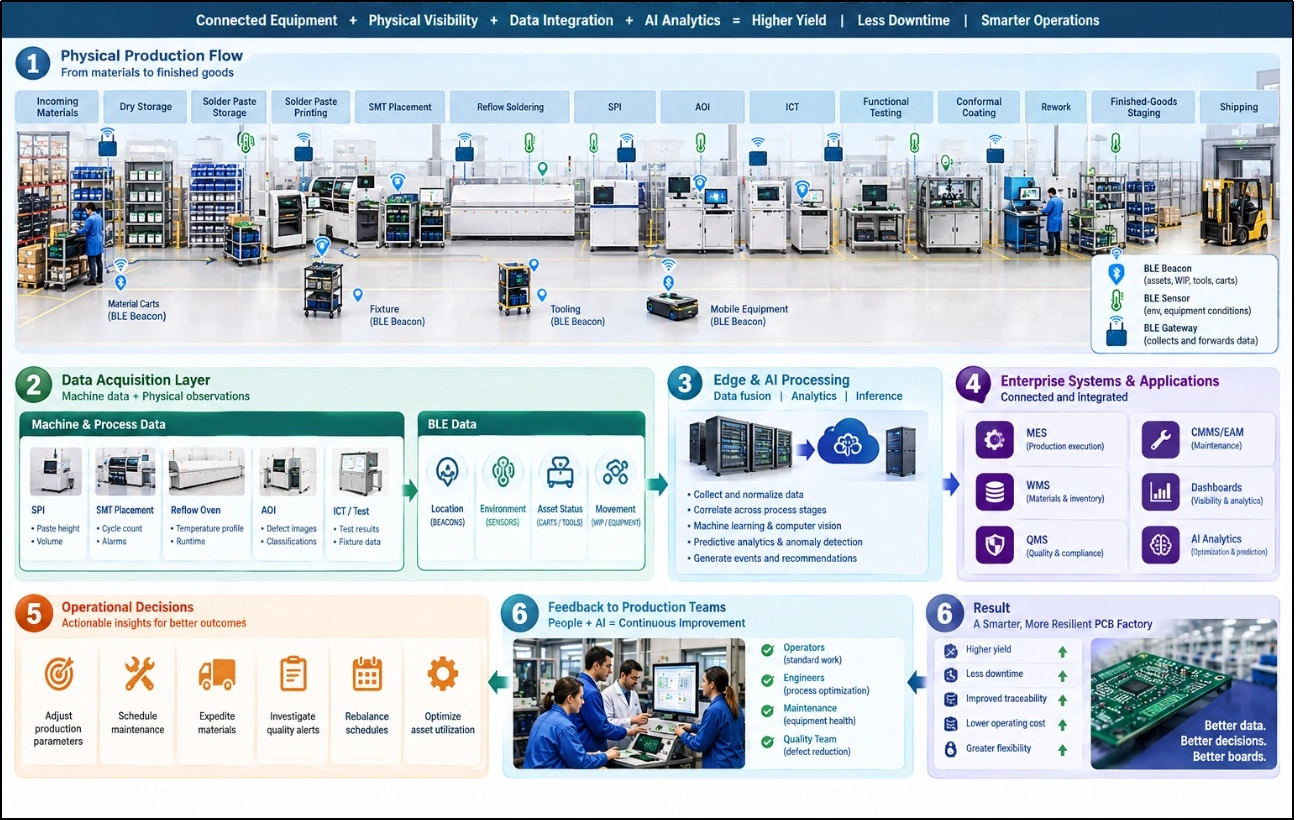Click the AI Analytics brain icon
The width and height of the screenshot is (1296, 820).
coord(1161,545)
